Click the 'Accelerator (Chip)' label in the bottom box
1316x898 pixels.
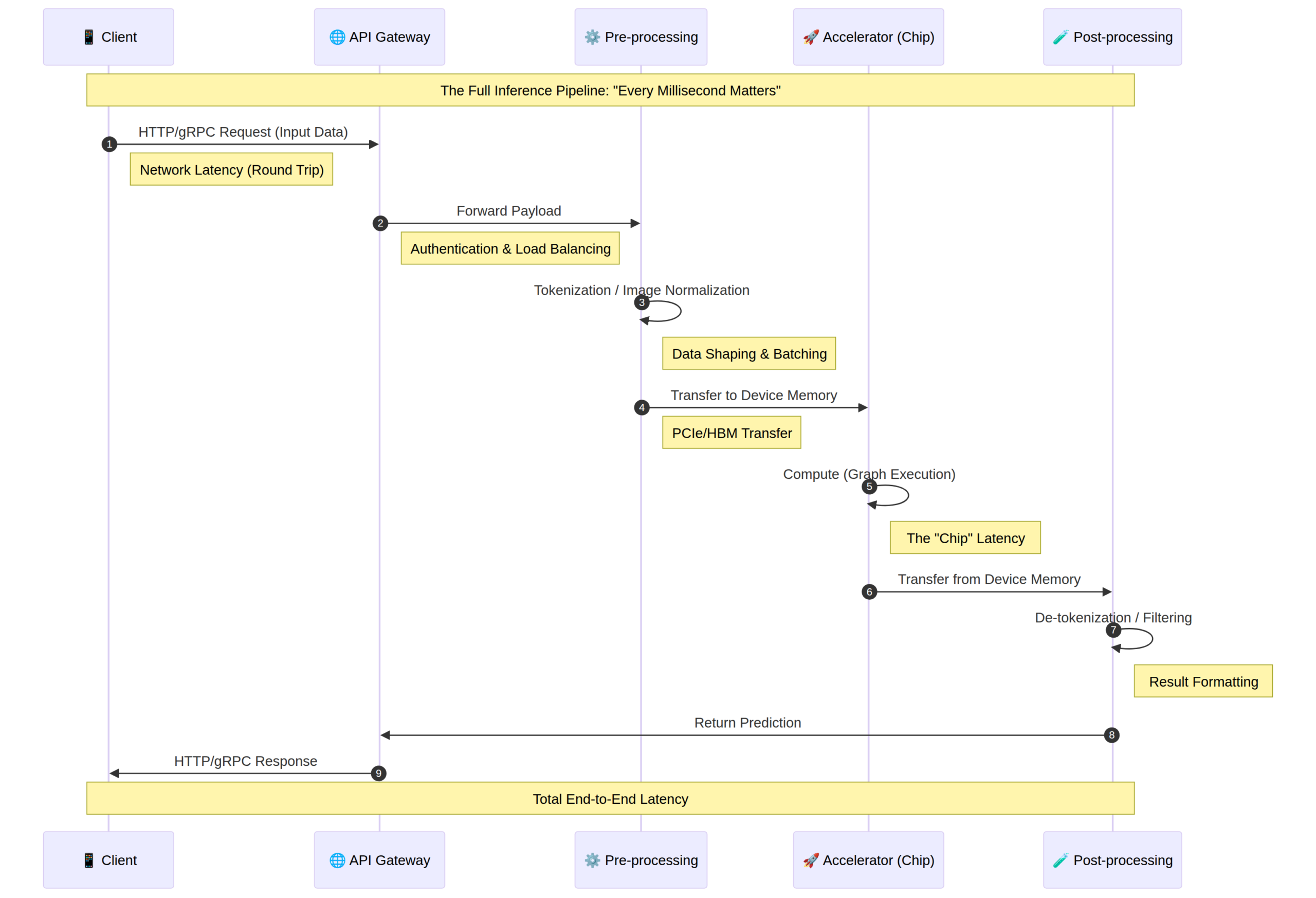pyautogui.click(x=879, y=860)
